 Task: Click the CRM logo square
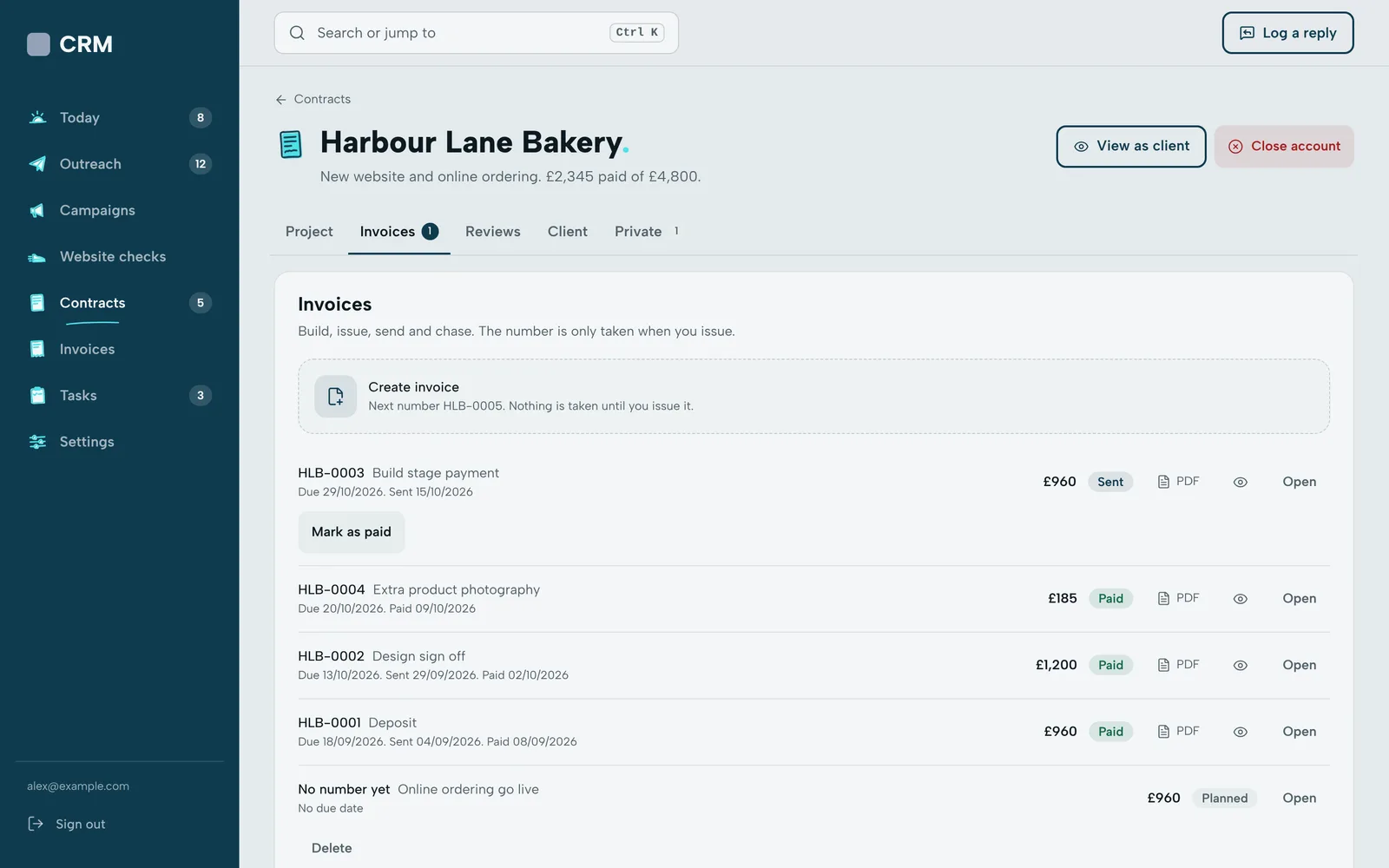[x=38, y=44]
